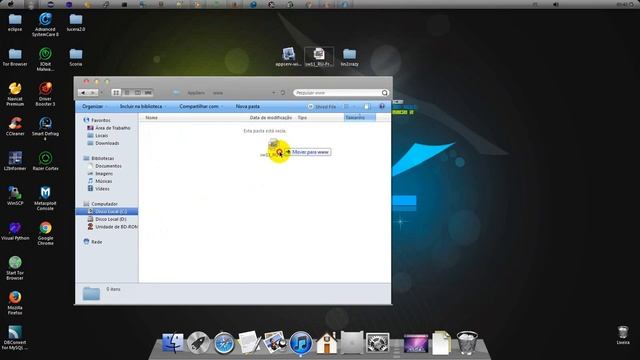Select the Google Chrome desktop shortcut
This screenshot has width=640, height=360.
[45, 233]
